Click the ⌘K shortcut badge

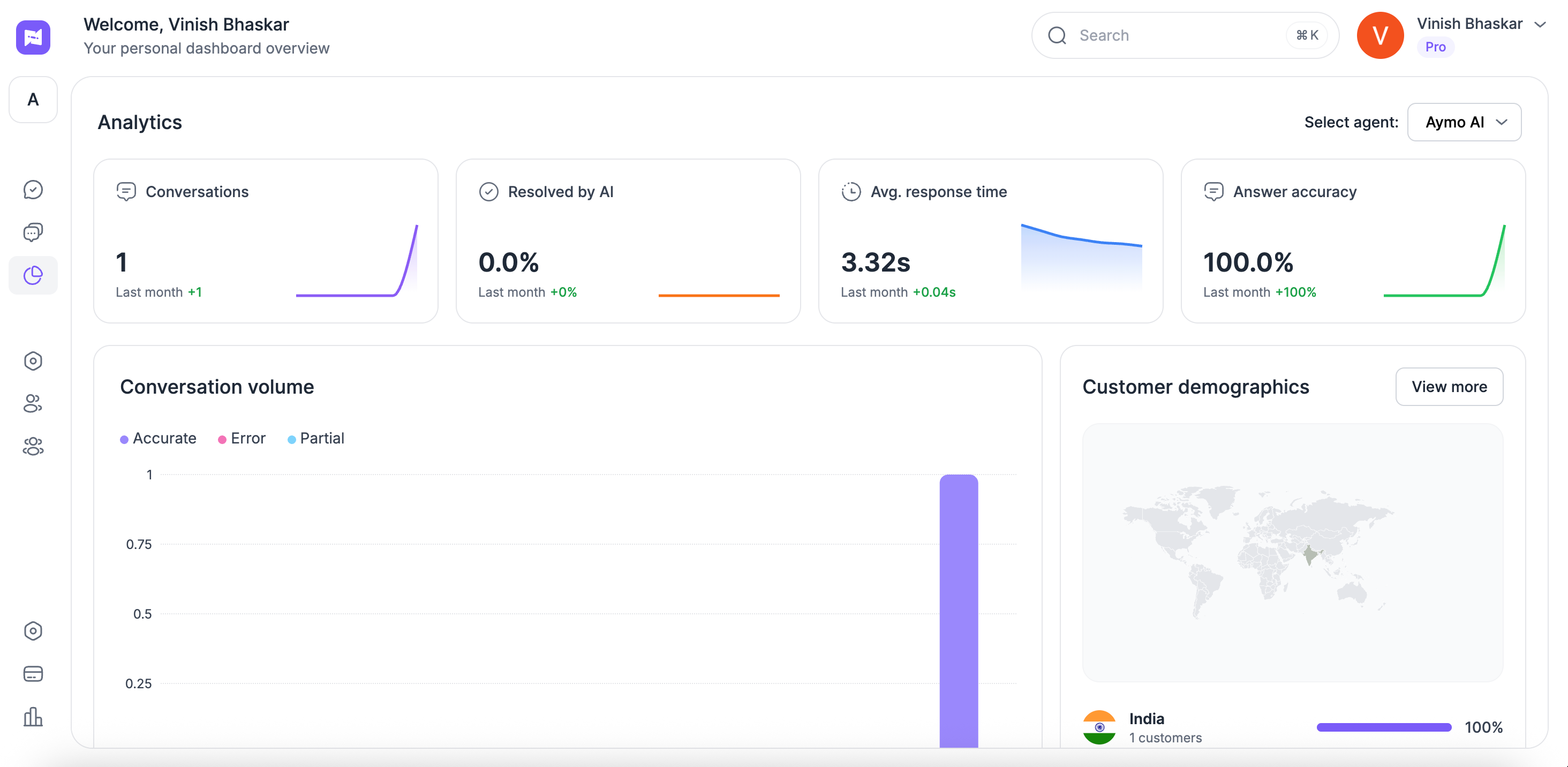[1306, 35]
